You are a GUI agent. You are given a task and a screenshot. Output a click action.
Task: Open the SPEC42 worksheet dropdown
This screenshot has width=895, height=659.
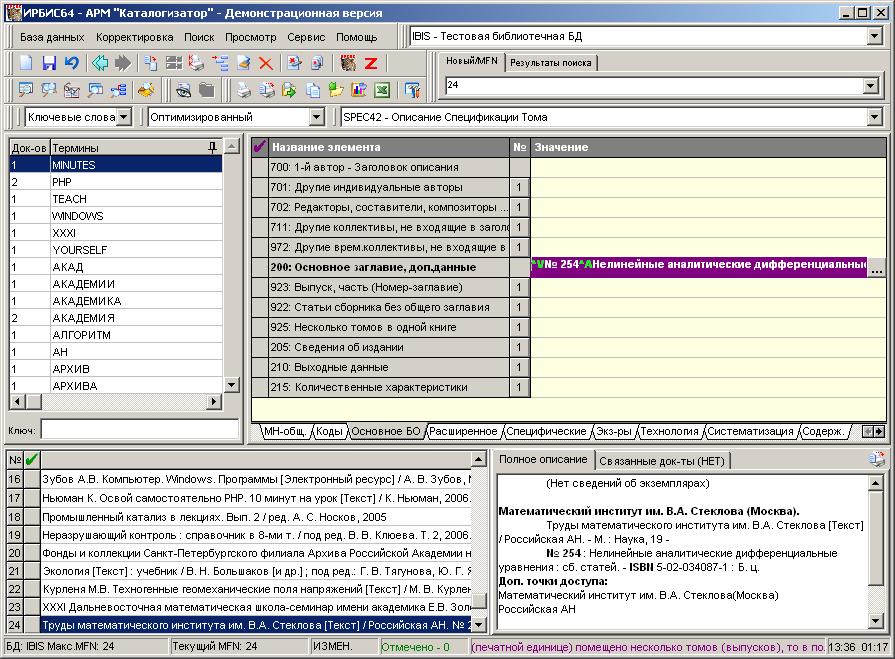[874, 117]
